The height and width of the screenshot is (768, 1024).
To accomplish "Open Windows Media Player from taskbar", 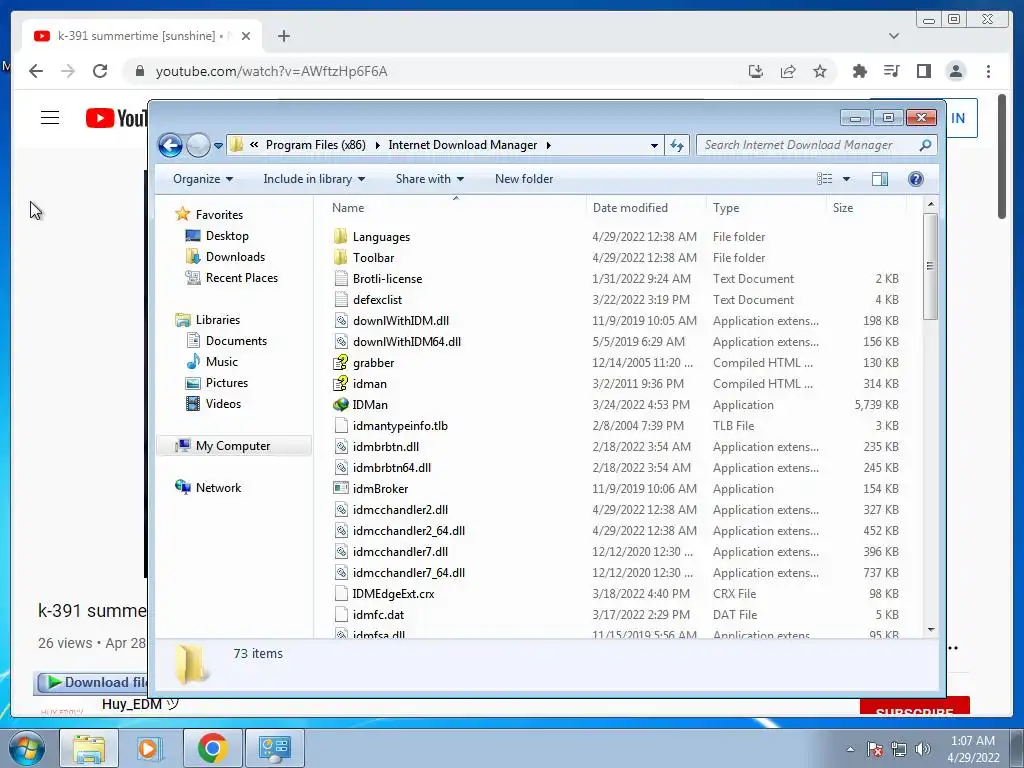I will pyautogui.click(x=148, y=748).
